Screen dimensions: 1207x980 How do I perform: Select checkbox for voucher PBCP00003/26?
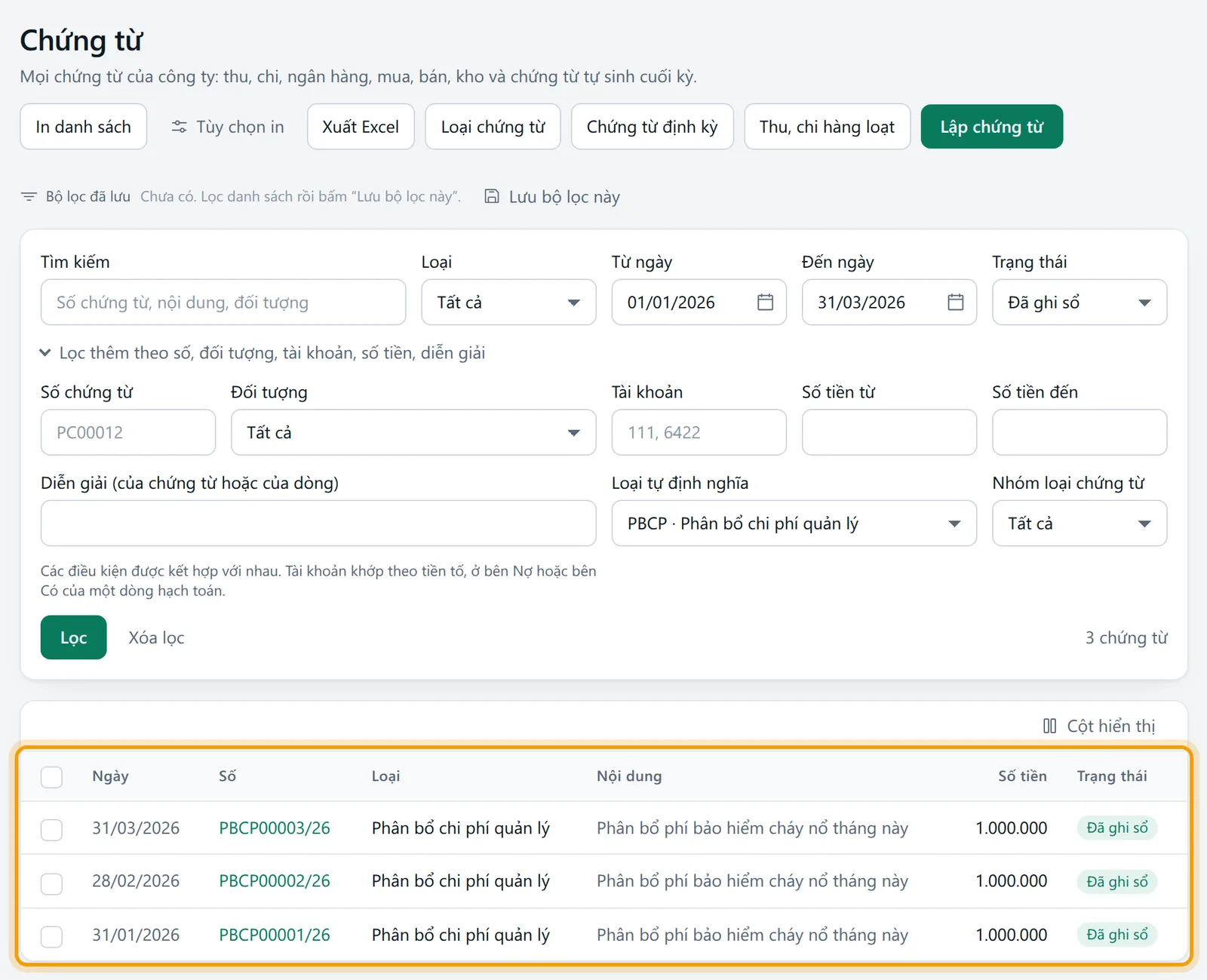pos(51,830)
